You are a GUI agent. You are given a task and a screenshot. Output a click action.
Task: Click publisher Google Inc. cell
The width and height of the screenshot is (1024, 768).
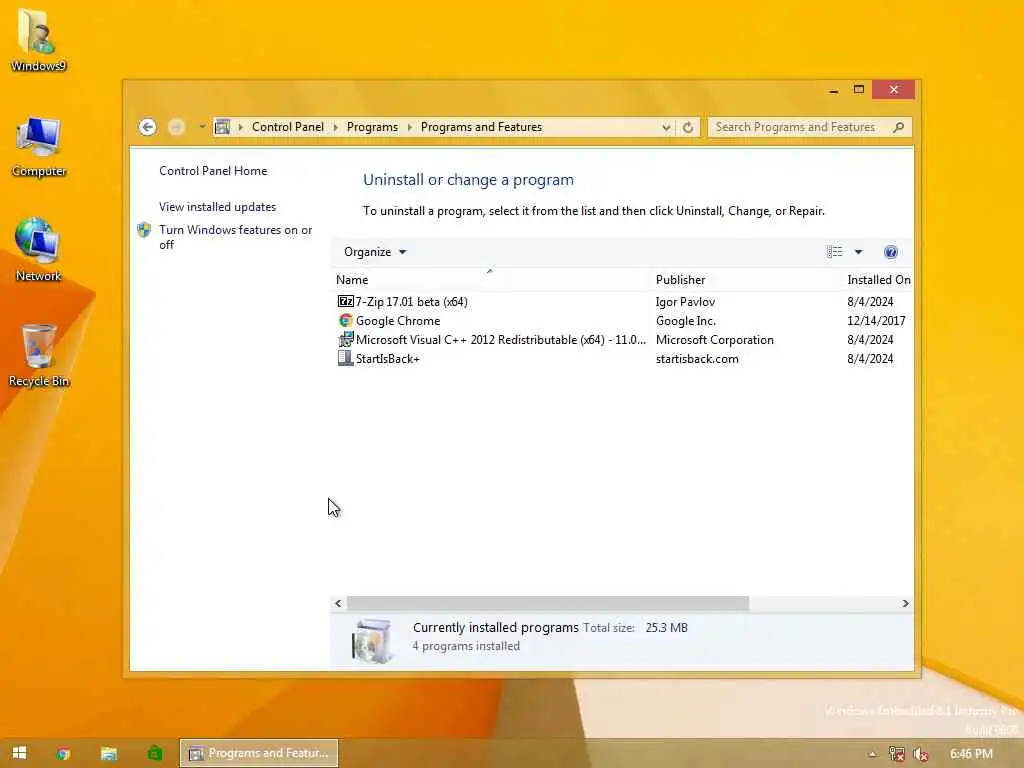click(686, 321)
